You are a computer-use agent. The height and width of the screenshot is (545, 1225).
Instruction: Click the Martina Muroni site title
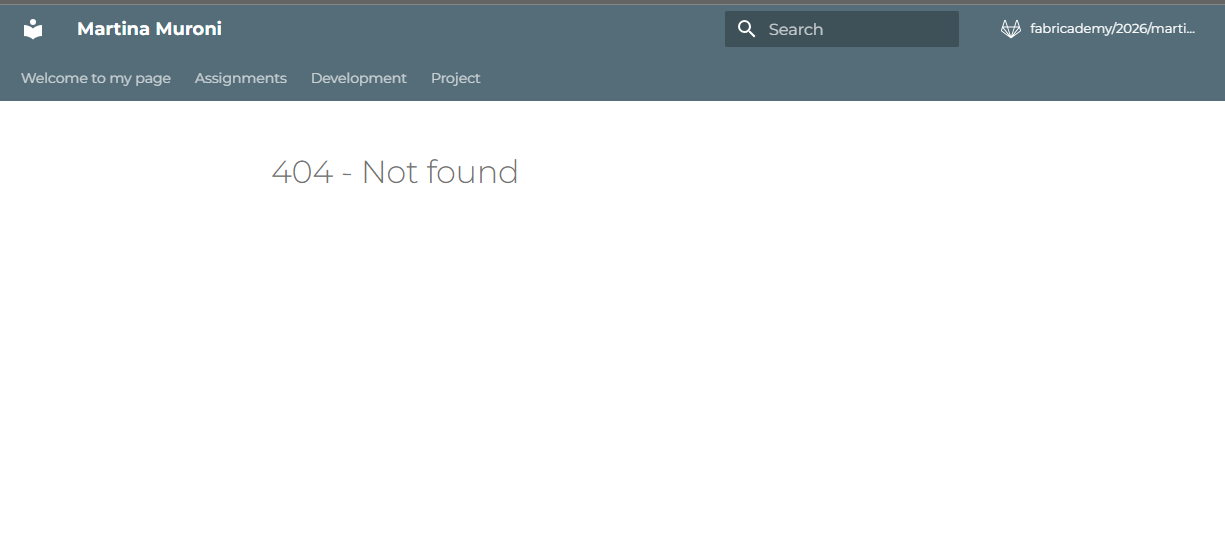point(149,29)
